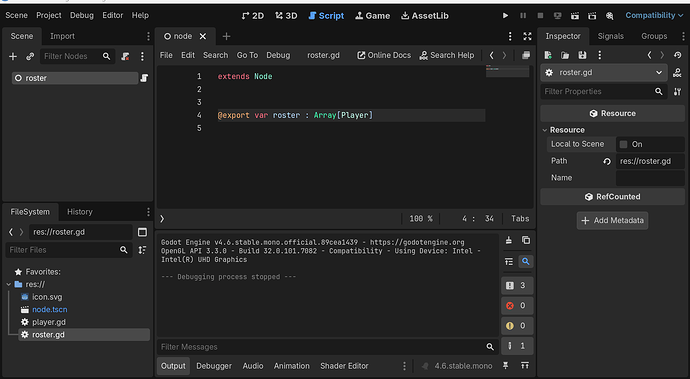Add a new scene tab
This screenshot has width=690, height=379.
click(226, 37)
